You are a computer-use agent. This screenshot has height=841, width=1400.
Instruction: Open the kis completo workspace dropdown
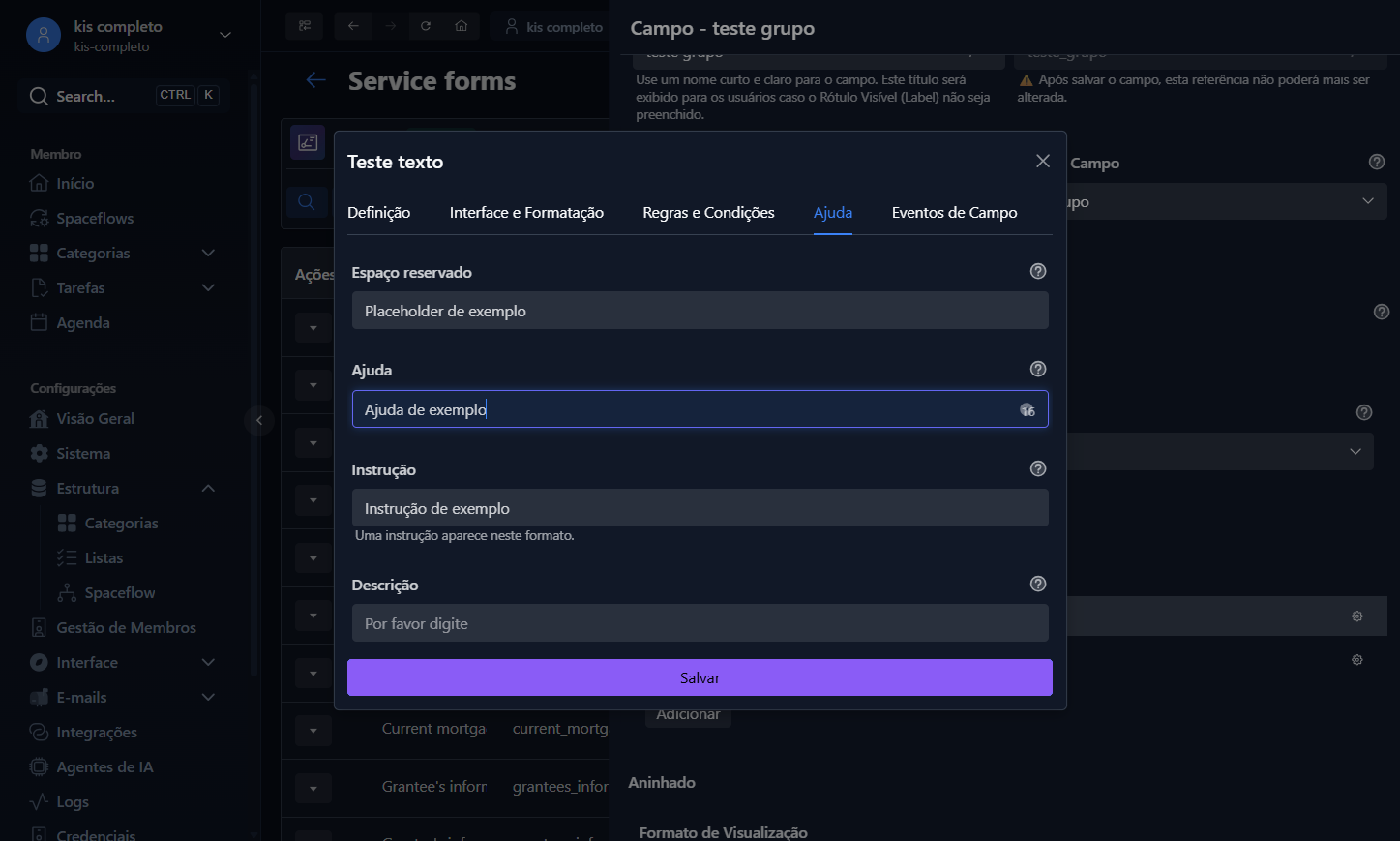coord(225,35)
